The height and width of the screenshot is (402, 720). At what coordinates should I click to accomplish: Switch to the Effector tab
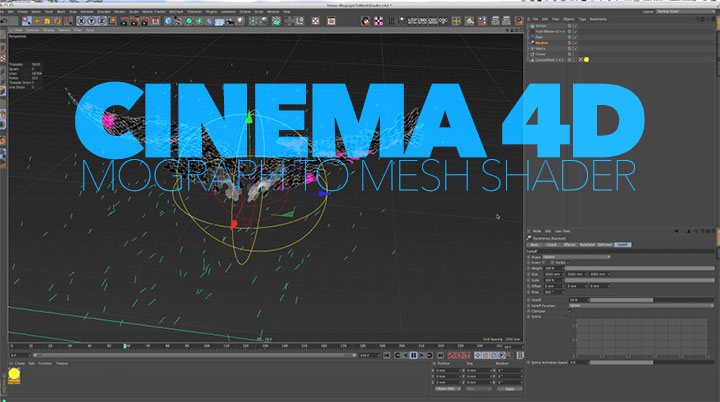tap(569, 245)
